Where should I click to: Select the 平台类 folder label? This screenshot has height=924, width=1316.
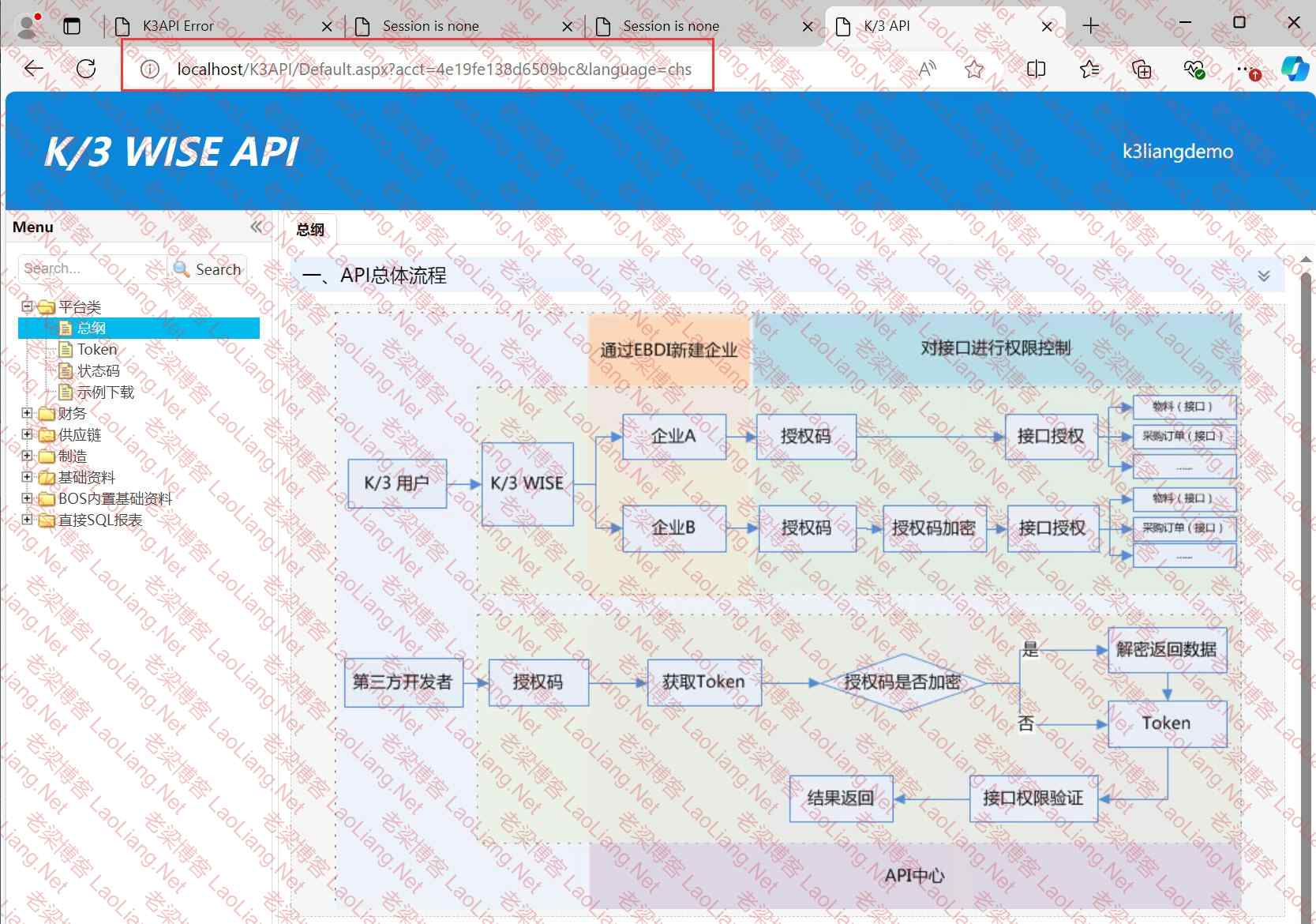[x=80, y=306]
